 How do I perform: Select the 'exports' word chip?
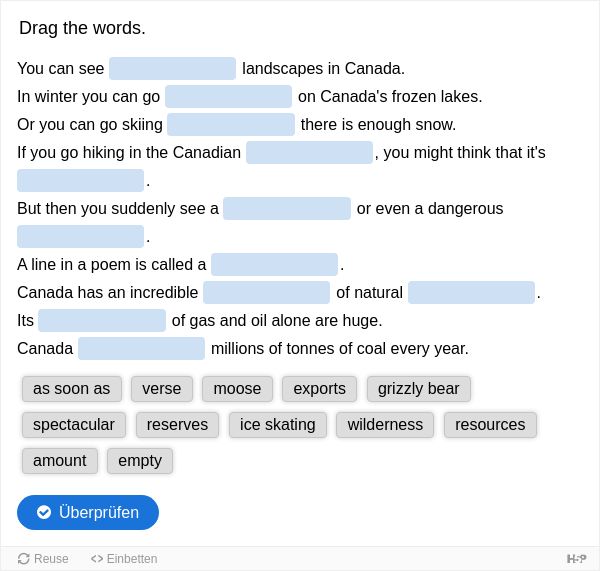click(x=320, y=389)
